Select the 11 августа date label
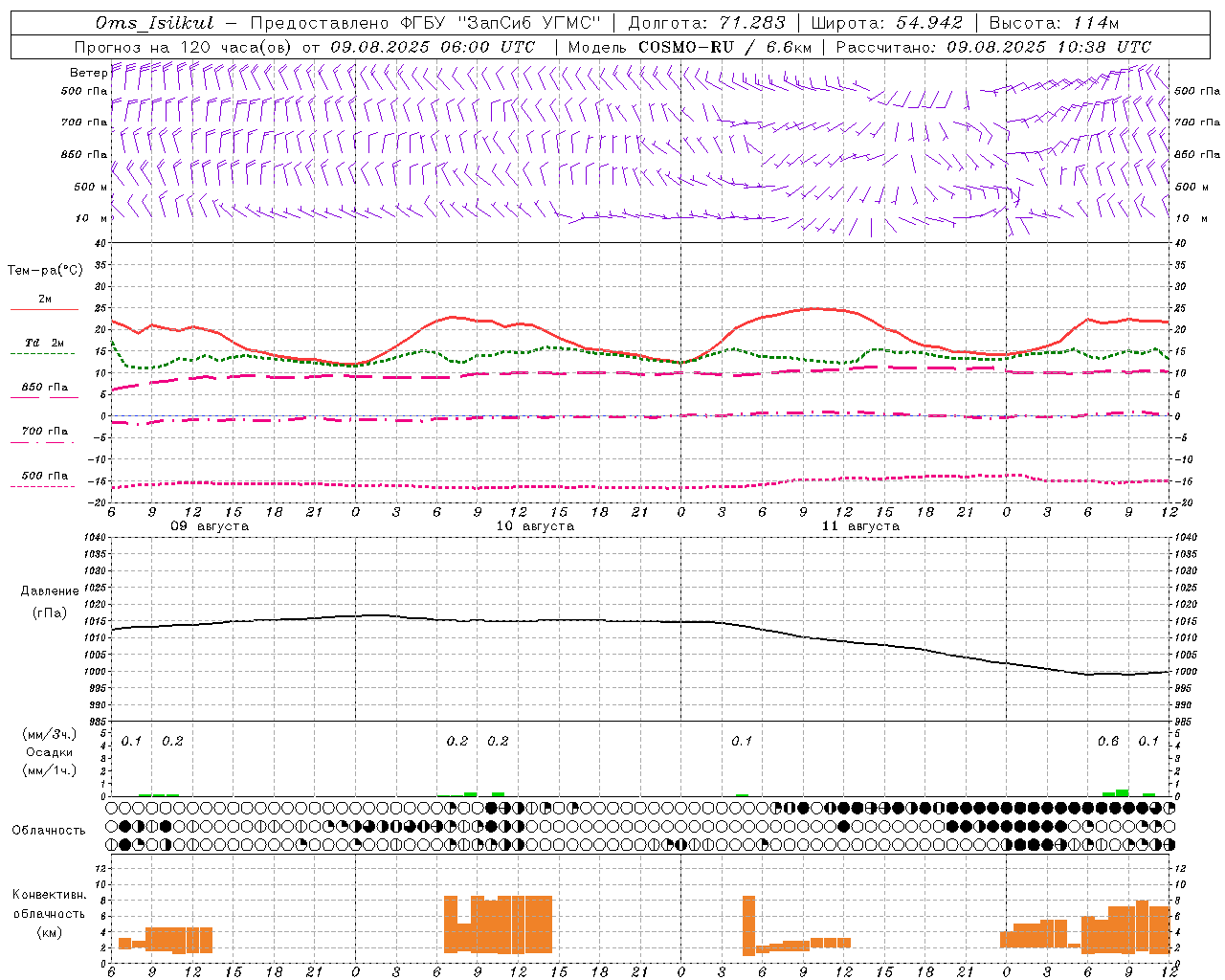This screenshot has width=1225, height=980. (860, 526)
